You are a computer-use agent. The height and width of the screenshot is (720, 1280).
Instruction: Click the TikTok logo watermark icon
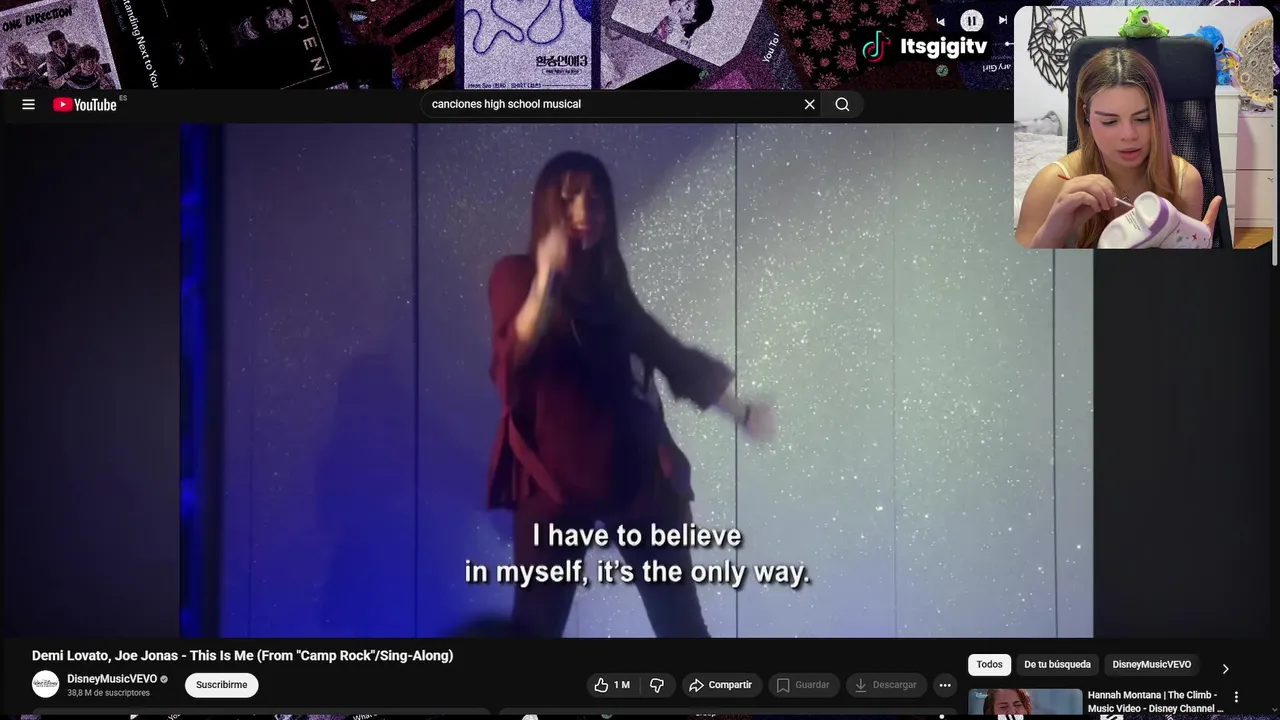point(876,46)
